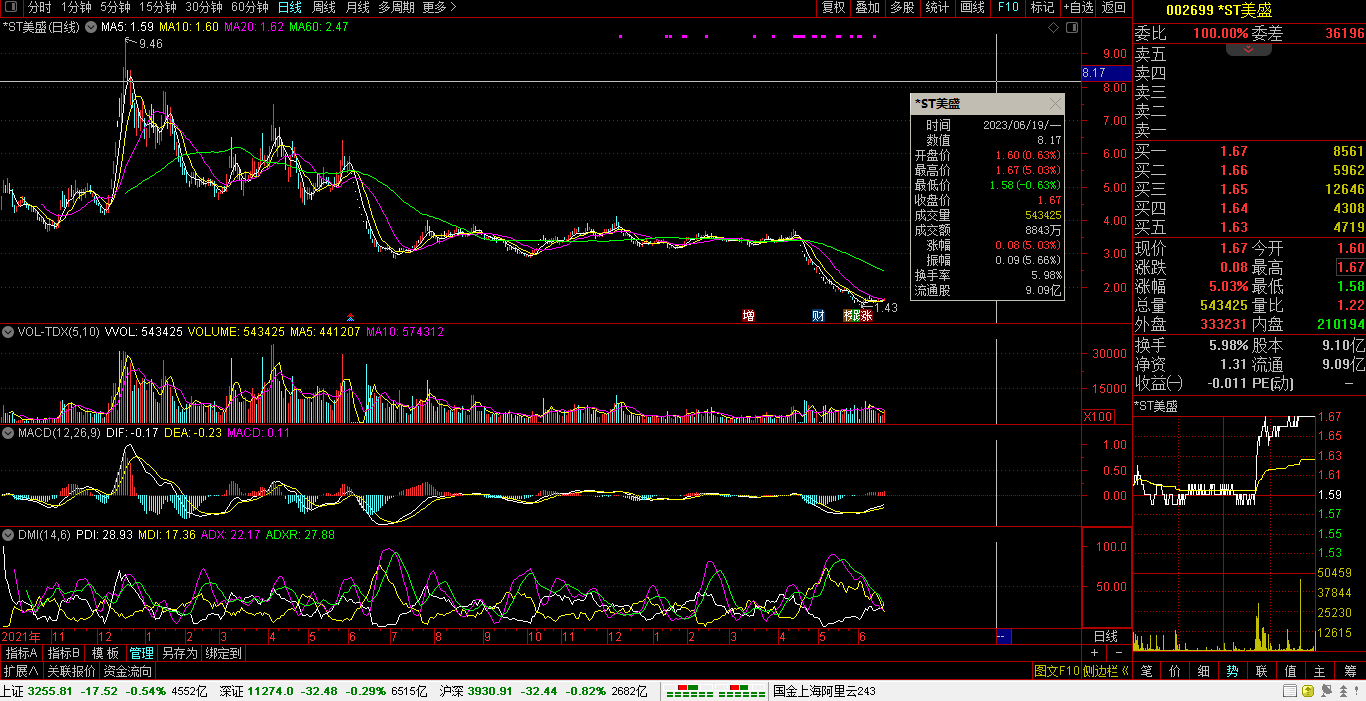Select the 联 tab
The image size is (1366, 701).
tap(1262, 671)
